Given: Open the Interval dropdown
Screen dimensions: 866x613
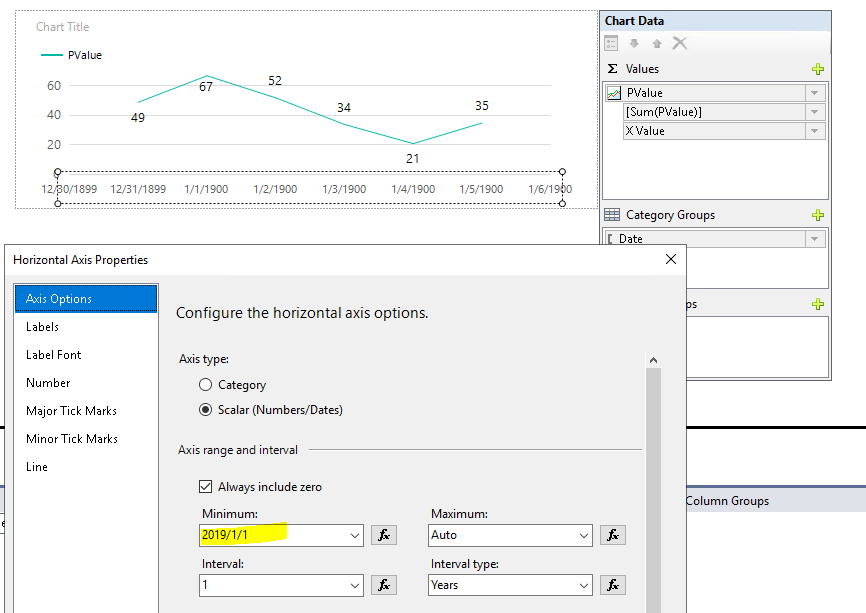Looking at the screenshot, I should point(355,585).
